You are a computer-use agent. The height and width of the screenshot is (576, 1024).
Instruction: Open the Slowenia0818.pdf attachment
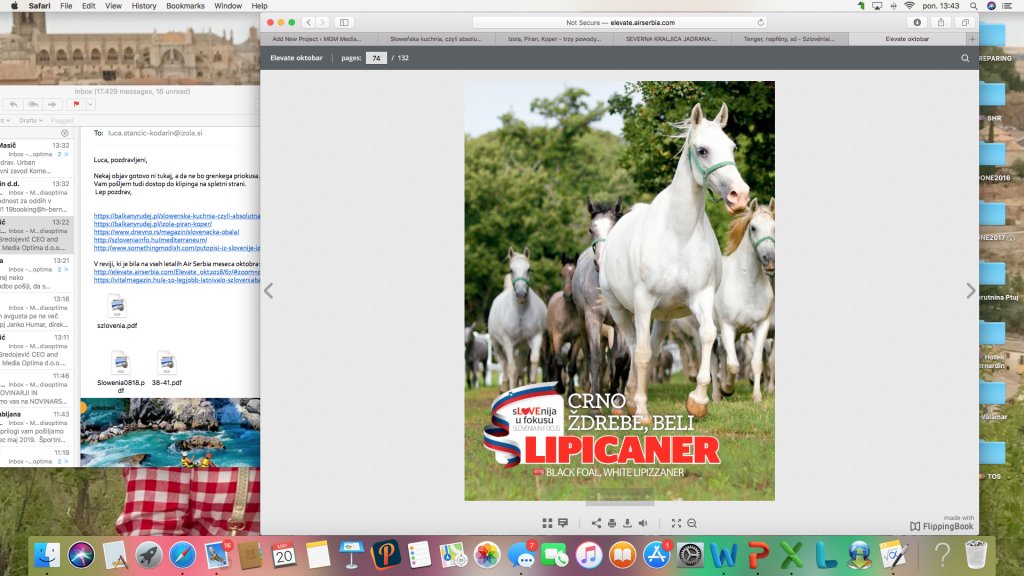121,373
